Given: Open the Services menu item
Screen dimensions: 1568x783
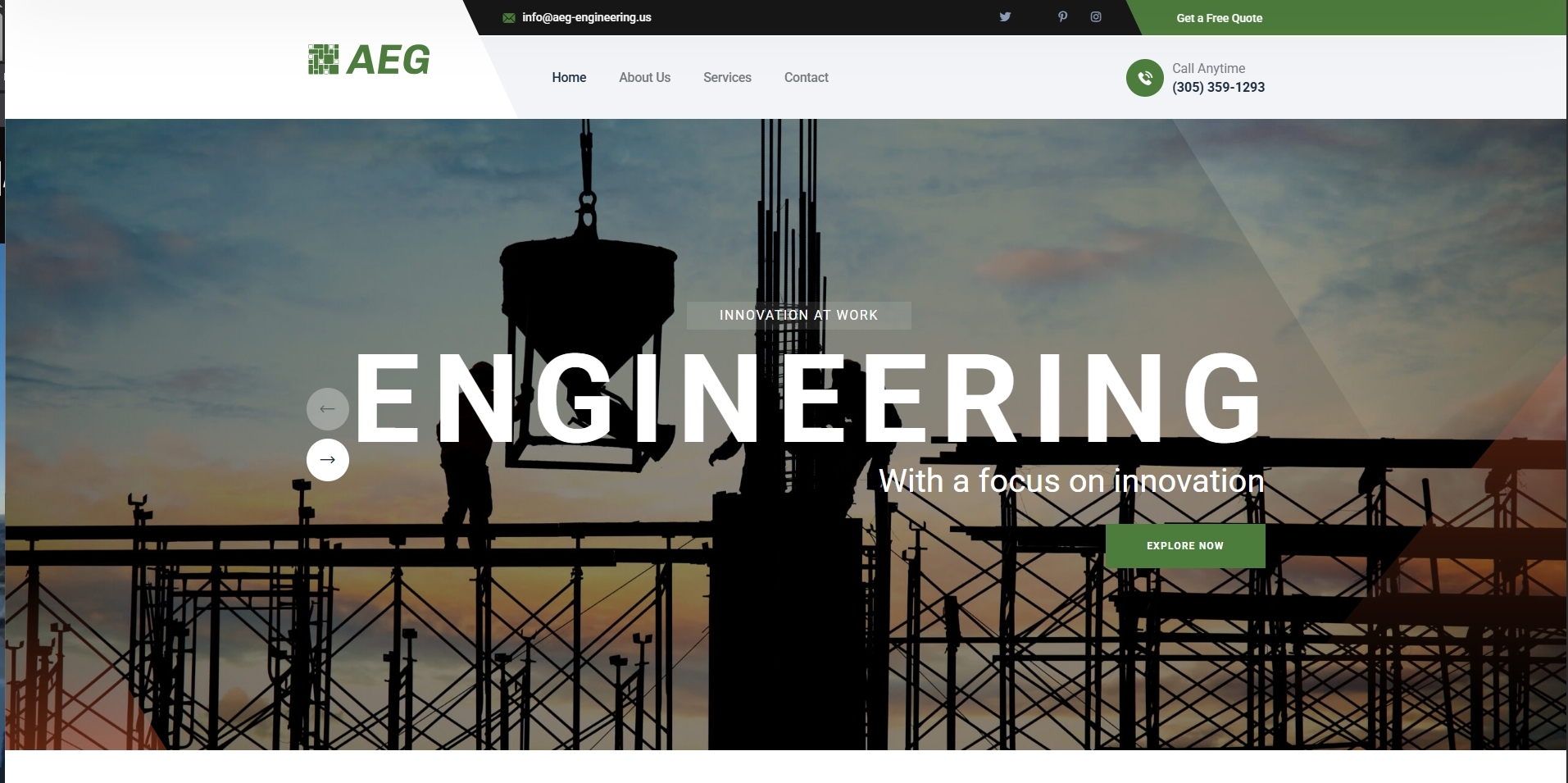Looking at the screenshot, I should [727, 77].
